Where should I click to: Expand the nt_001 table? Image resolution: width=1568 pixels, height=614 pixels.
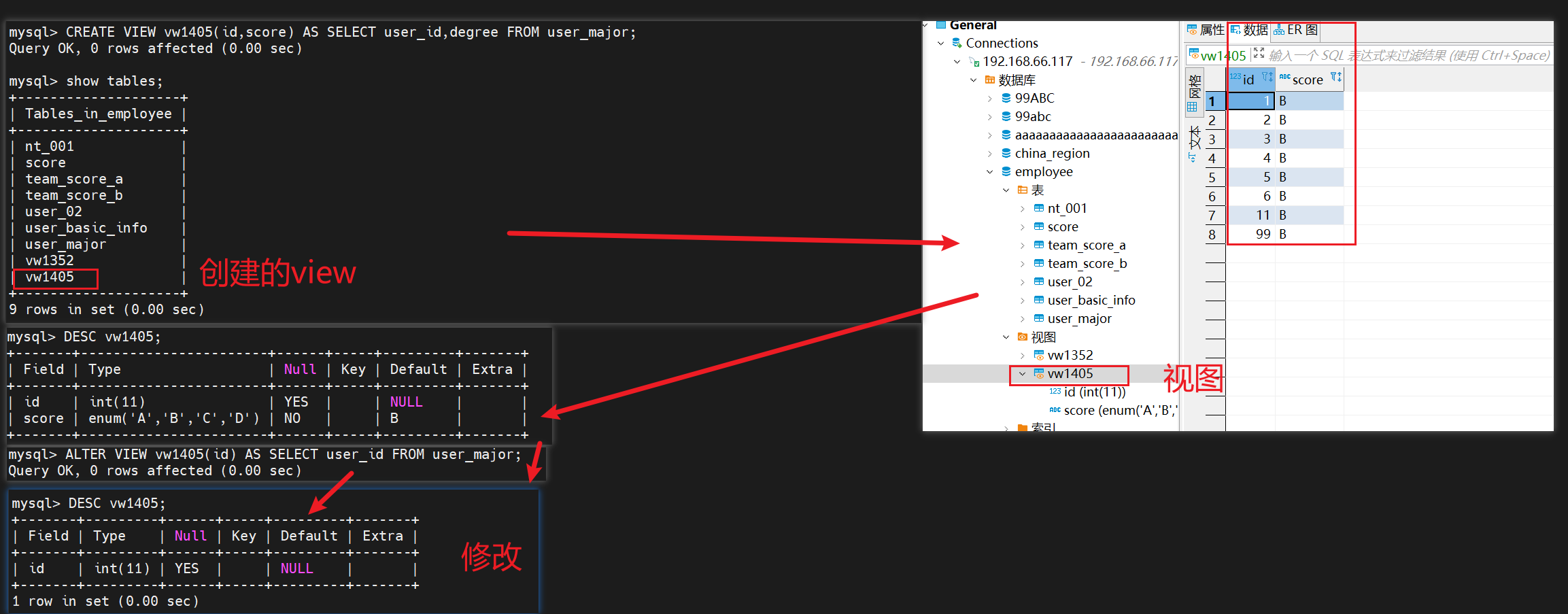pyautogui.click(x=1023, y=209)
